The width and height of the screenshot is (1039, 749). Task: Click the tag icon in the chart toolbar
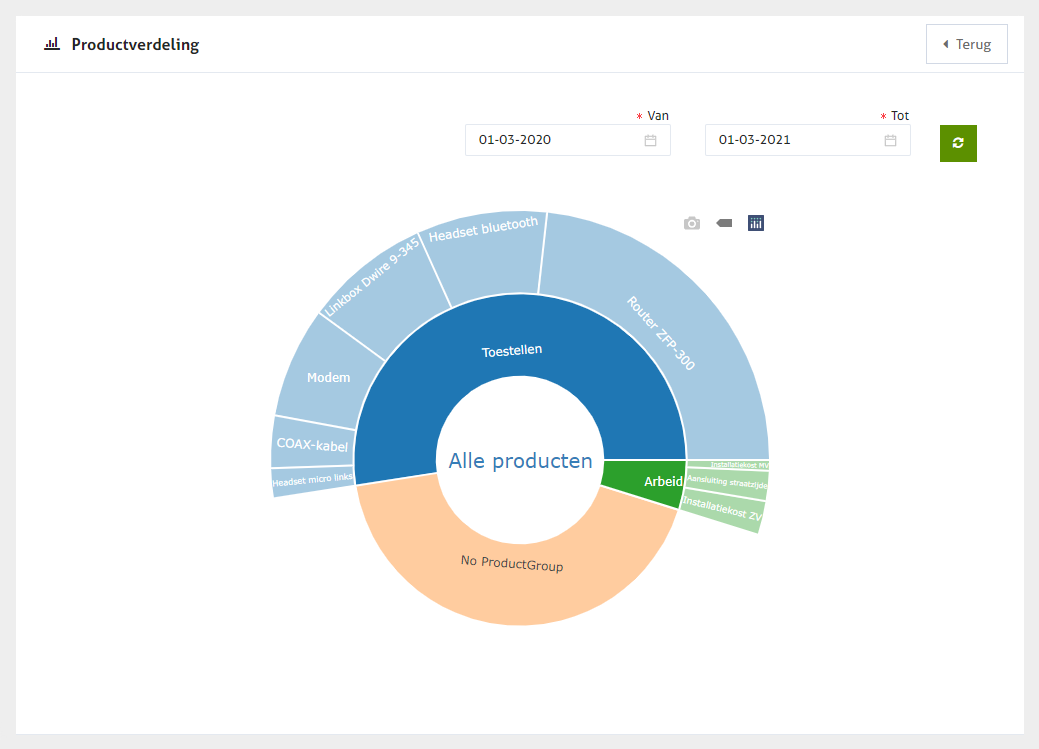coord(724,223)
